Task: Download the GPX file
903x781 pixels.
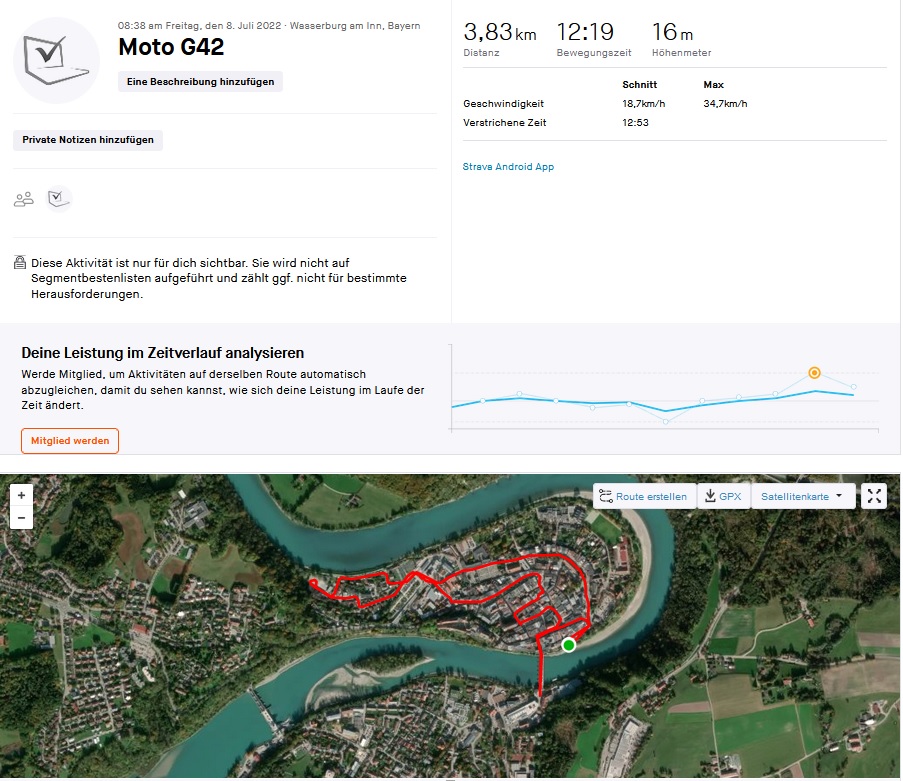Action: pos(723,496)
